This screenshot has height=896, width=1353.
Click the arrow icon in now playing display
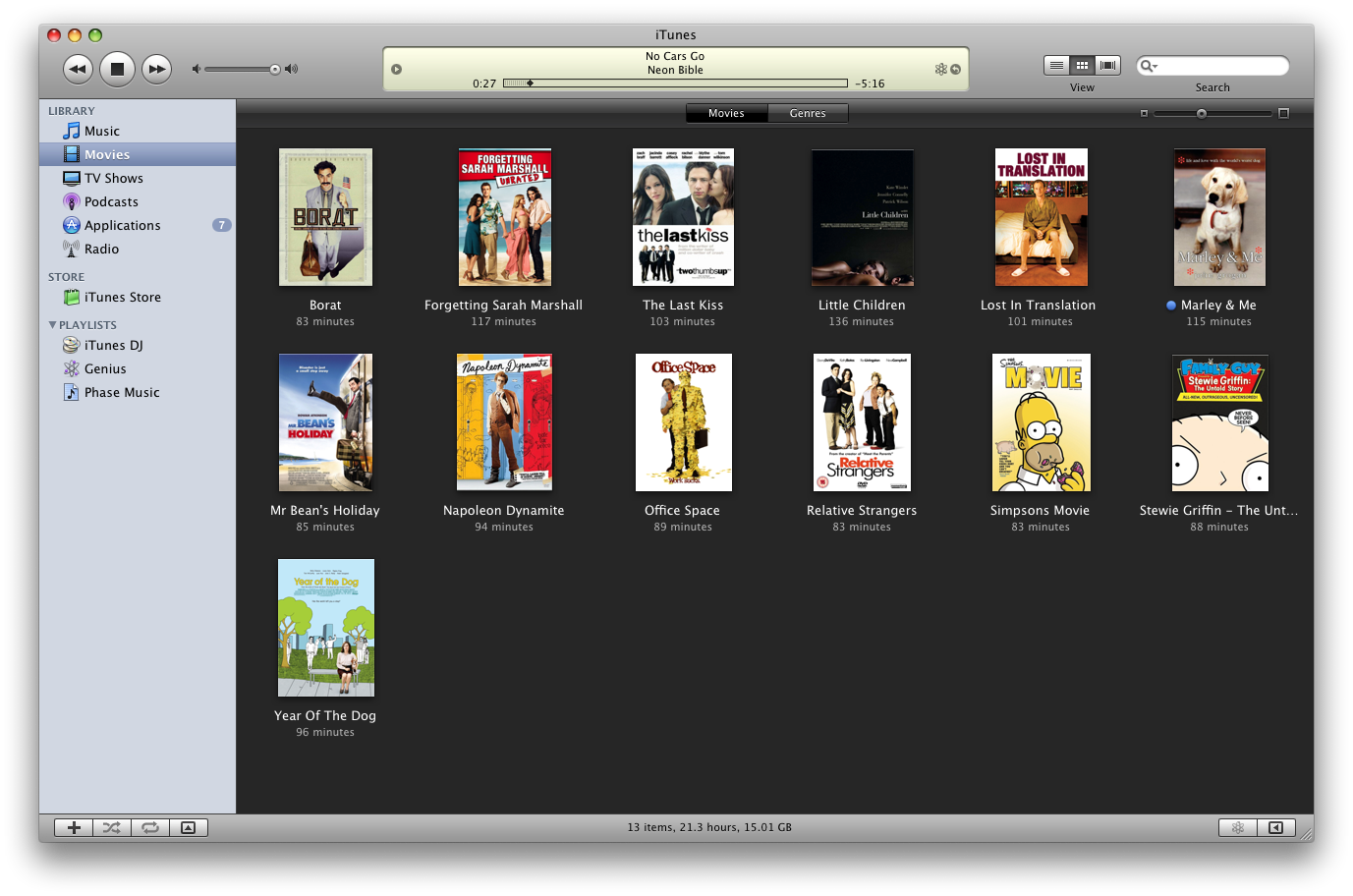click(955, 69)
